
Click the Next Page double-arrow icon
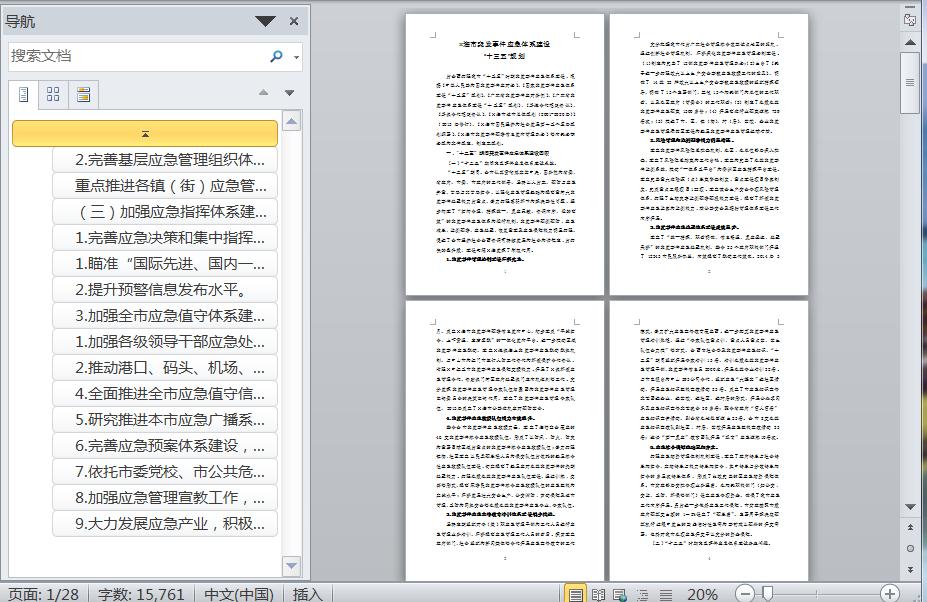[x=911, y=569]
